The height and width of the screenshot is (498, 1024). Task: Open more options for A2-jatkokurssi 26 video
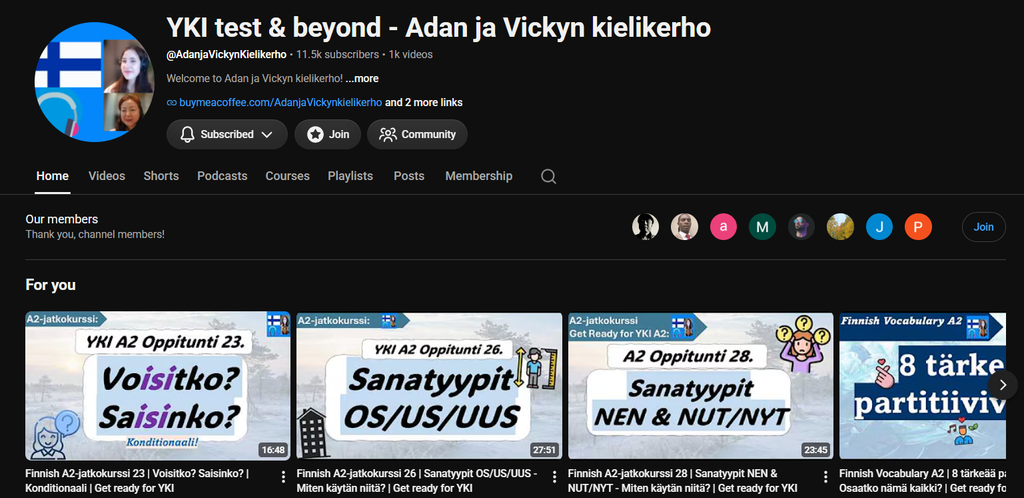(x=554, y=477)
